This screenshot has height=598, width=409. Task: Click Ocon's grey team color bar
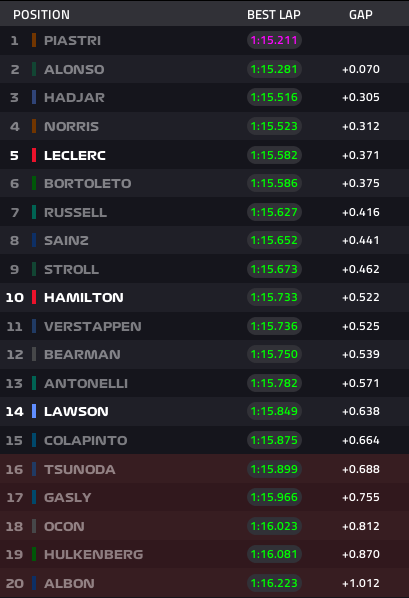34,526
